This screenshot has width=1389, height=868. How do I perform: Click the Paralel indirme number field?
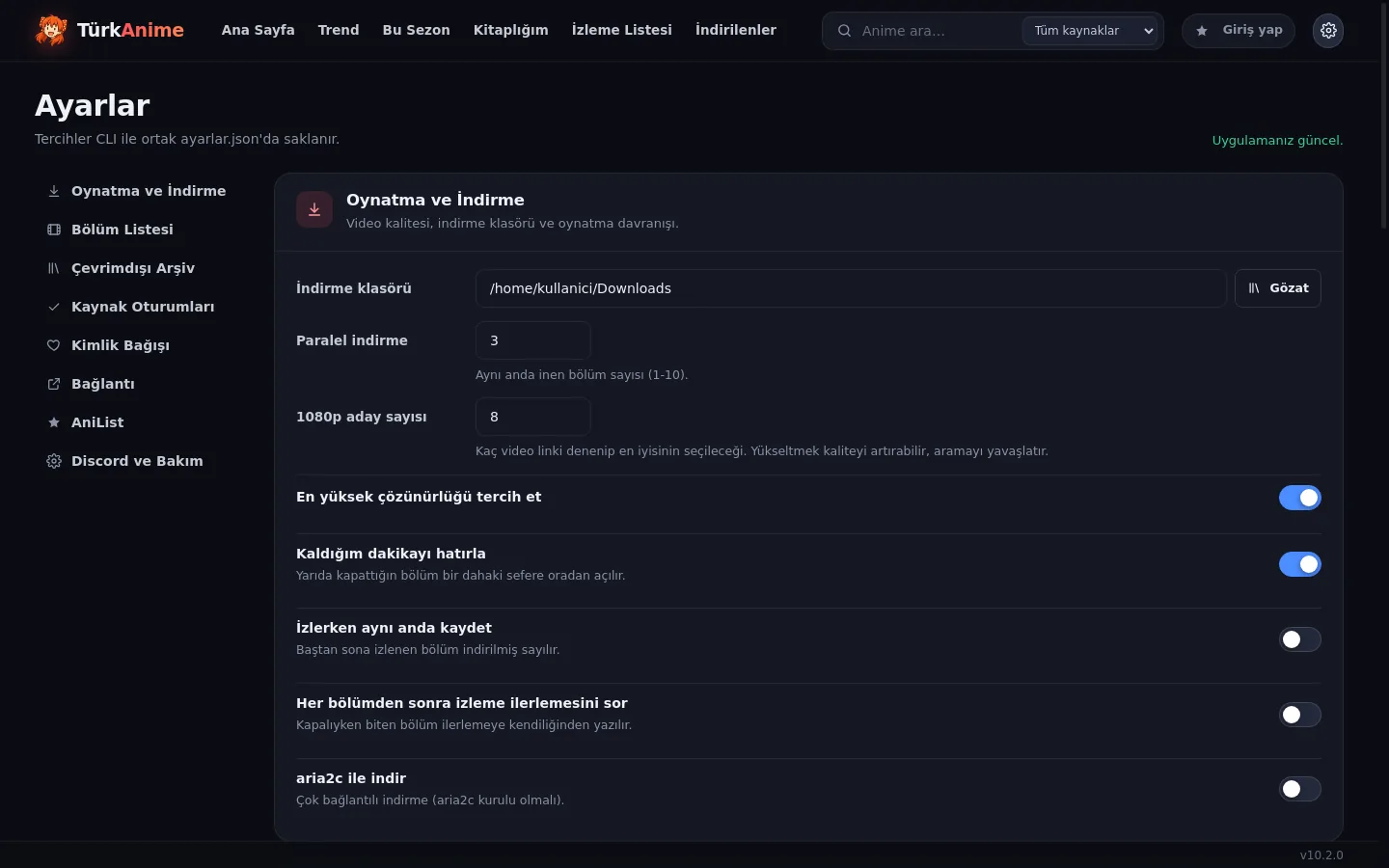pos(533,340)
